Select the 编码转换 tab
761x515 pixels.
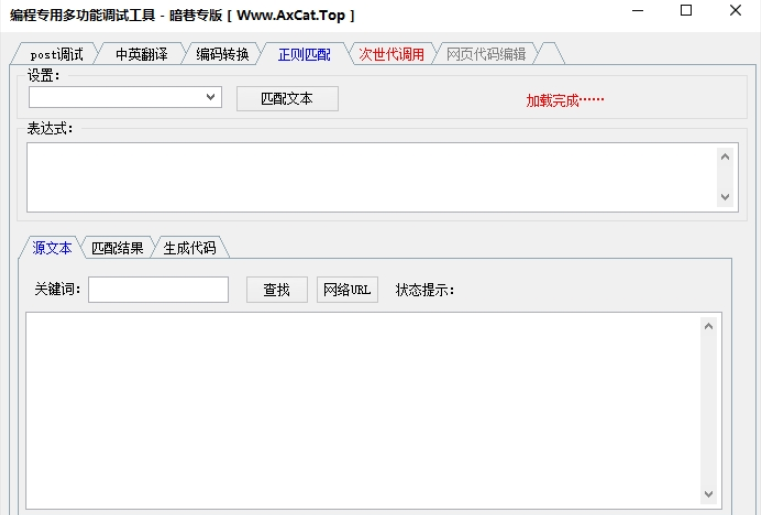pos(222,54)
